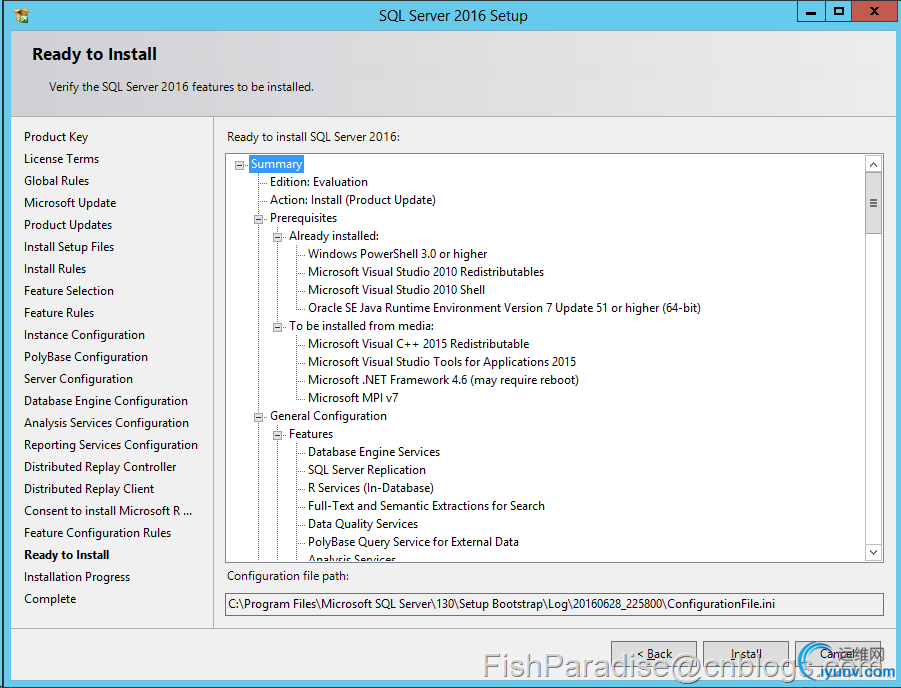Click Instance Configuration step

(x=84, y=335)
